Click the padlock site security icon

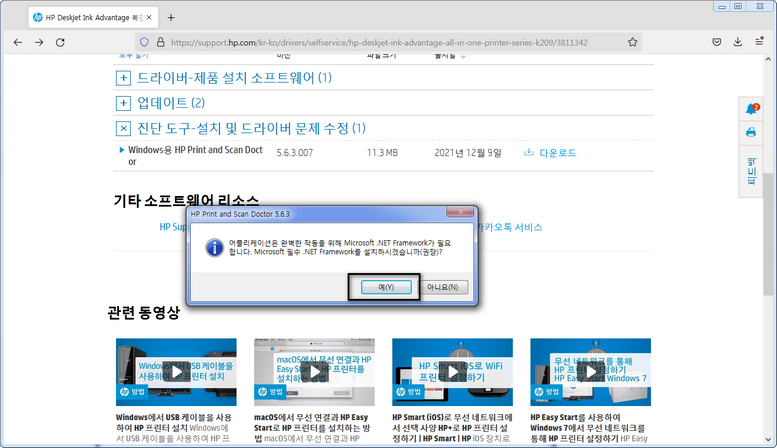[x=161, y=43]
